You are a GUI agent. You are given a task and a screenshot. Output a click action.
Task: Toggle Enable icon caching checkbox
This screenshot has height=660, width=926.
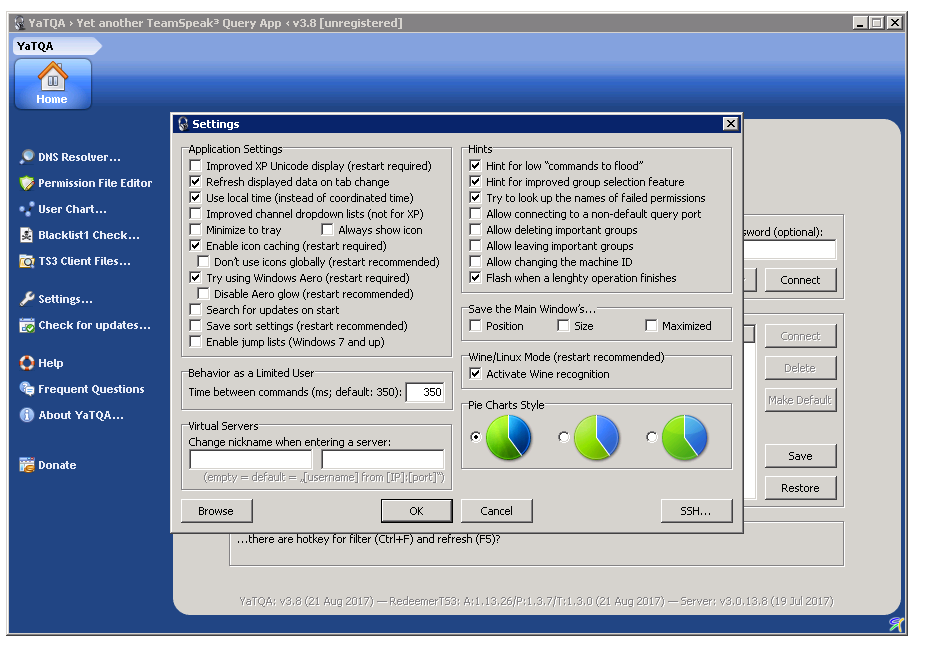point(195,246)
